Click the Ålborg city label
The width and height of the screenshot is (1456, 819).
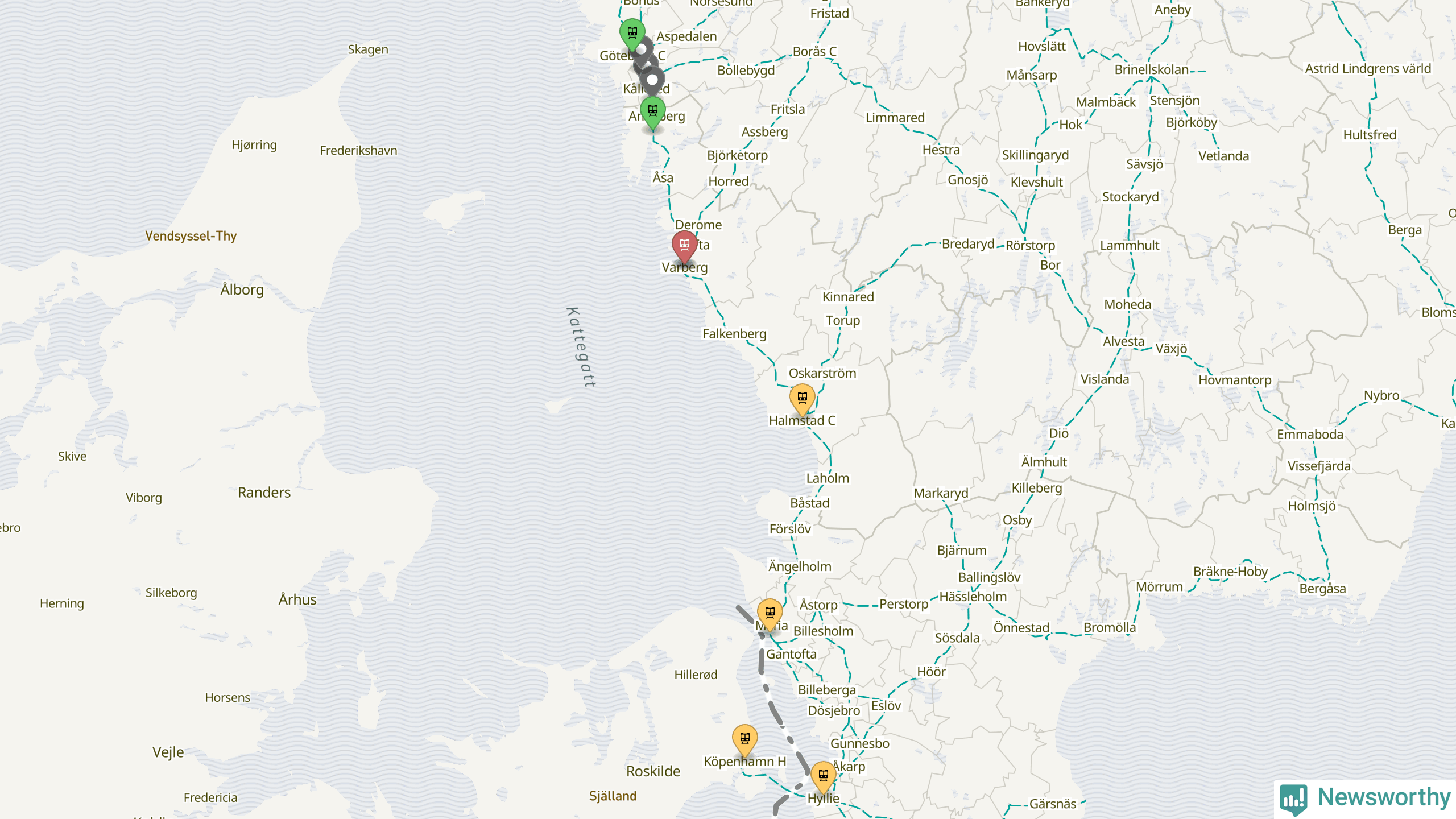pyautogui.click(x=242, y=290)
